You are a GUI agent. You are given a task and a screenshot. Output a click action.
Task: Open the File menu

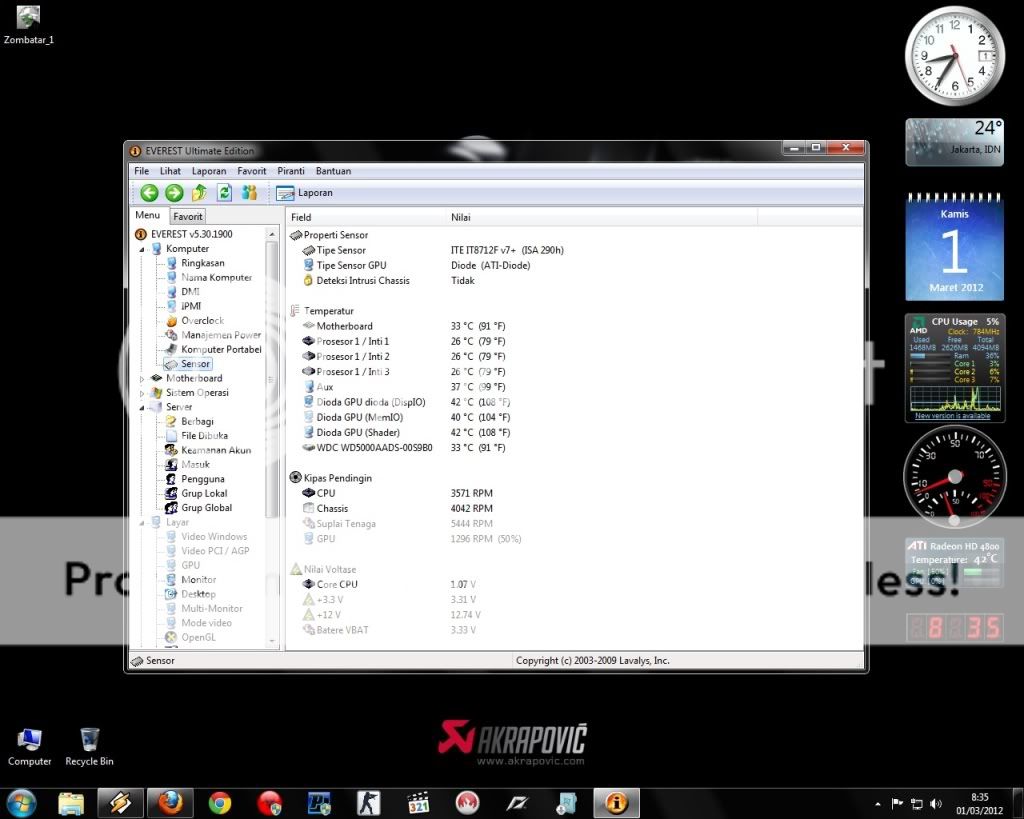pyautogui.click(x=141, y=171)
